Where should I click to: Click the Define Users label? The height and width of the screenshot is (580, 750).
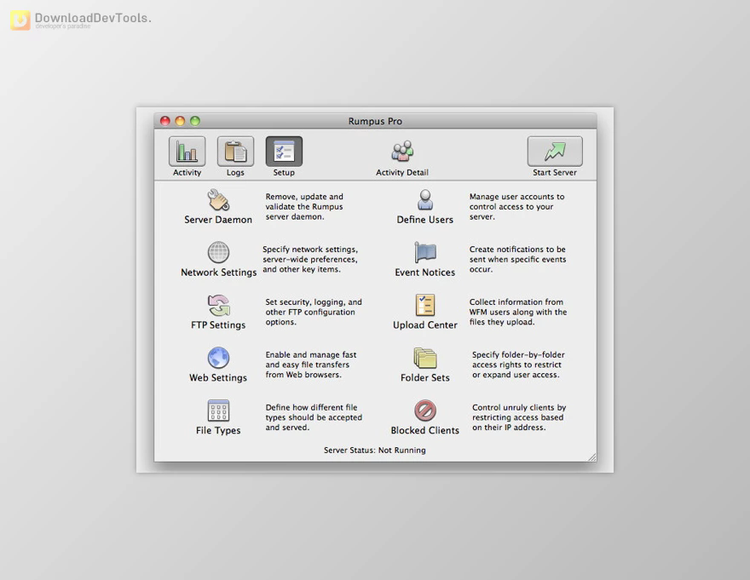point(425,219)
